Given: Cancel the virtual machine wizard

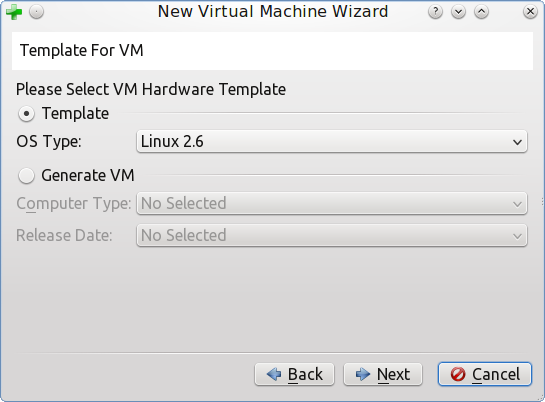Looking at the screenshot, I should [485, 374].
